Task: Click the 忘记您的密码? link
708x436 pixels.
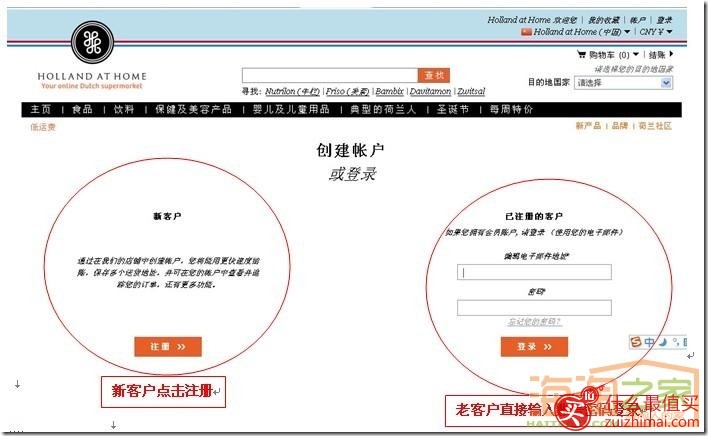Action: coord(535,322)
